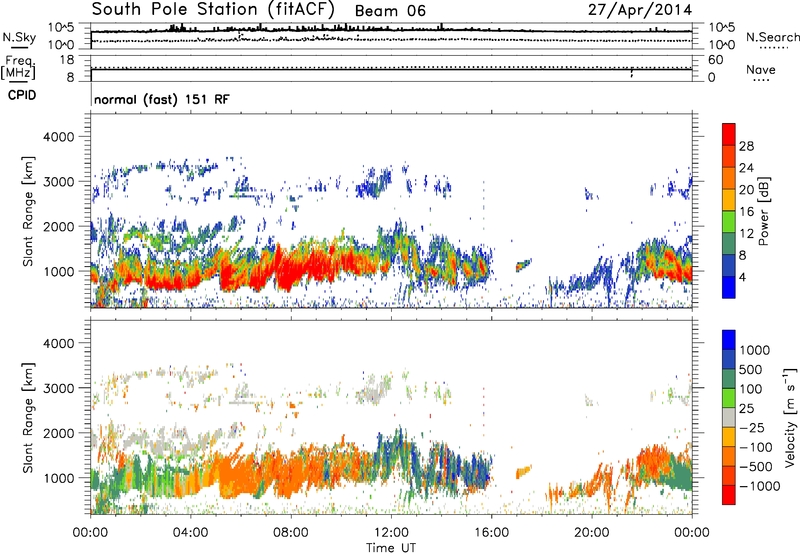
Task: Click the '04:00' time tick label
Action: click(191, 533)
